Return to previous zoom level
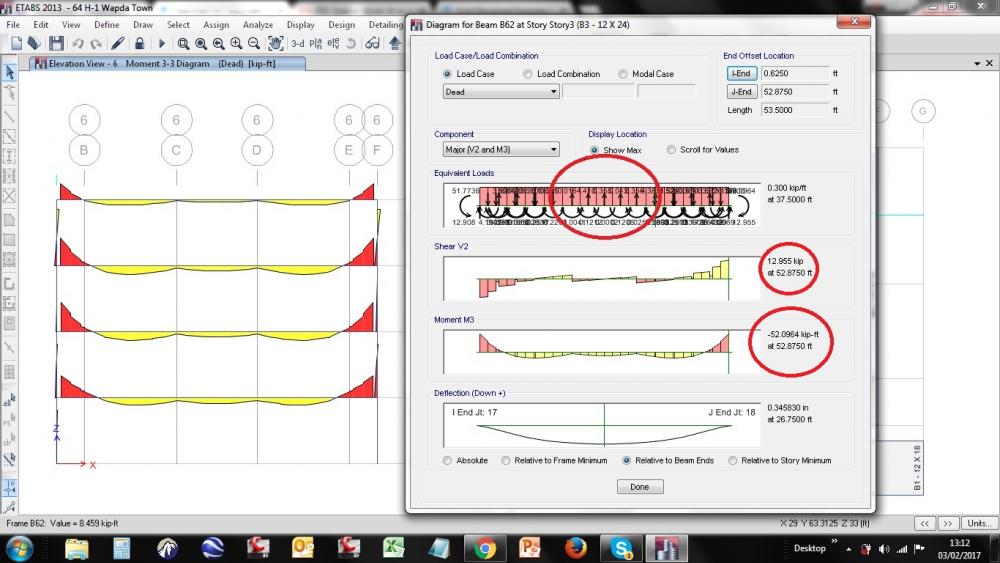 click(x=219, y=43)
